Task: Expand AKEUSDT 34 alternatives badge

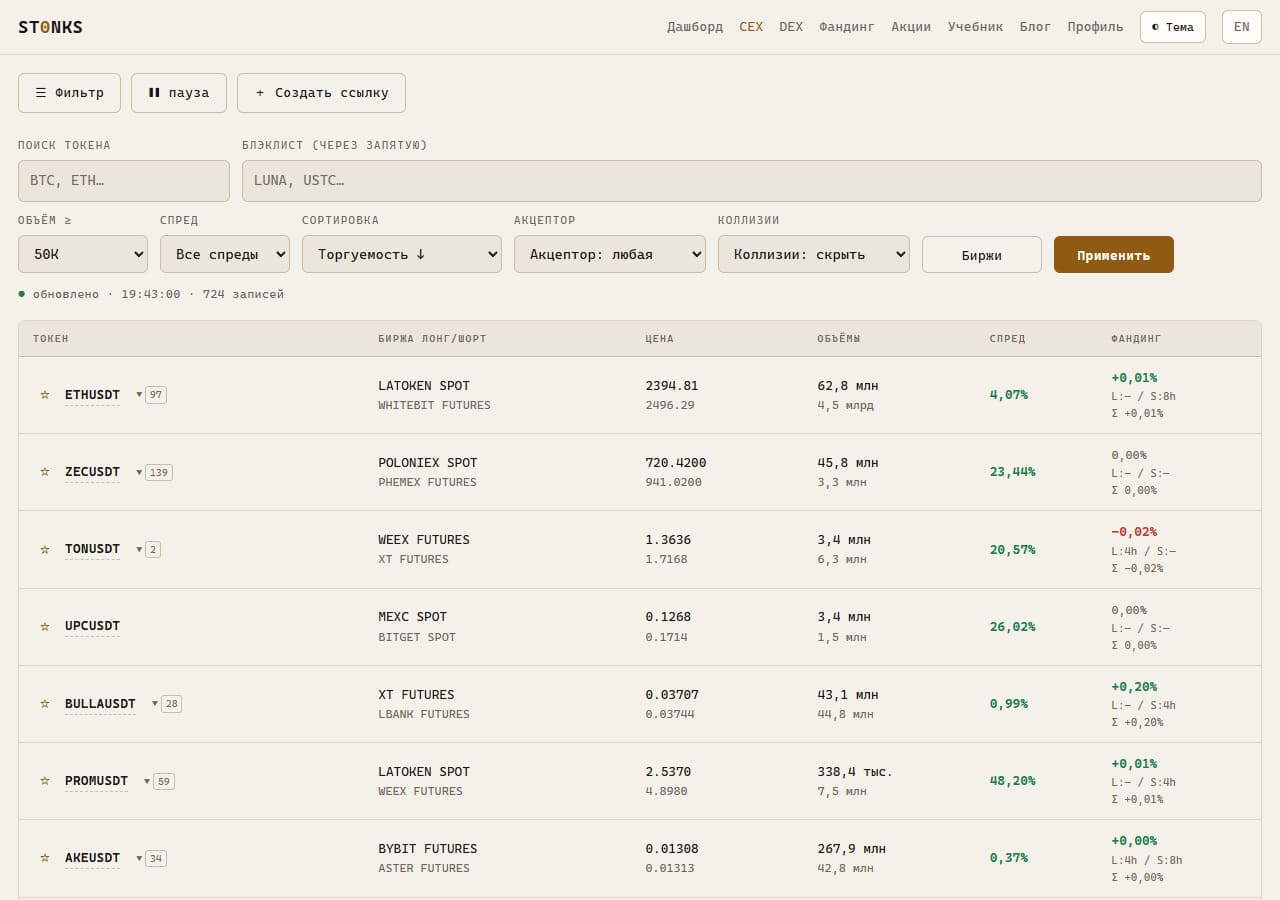Action: 151,858
